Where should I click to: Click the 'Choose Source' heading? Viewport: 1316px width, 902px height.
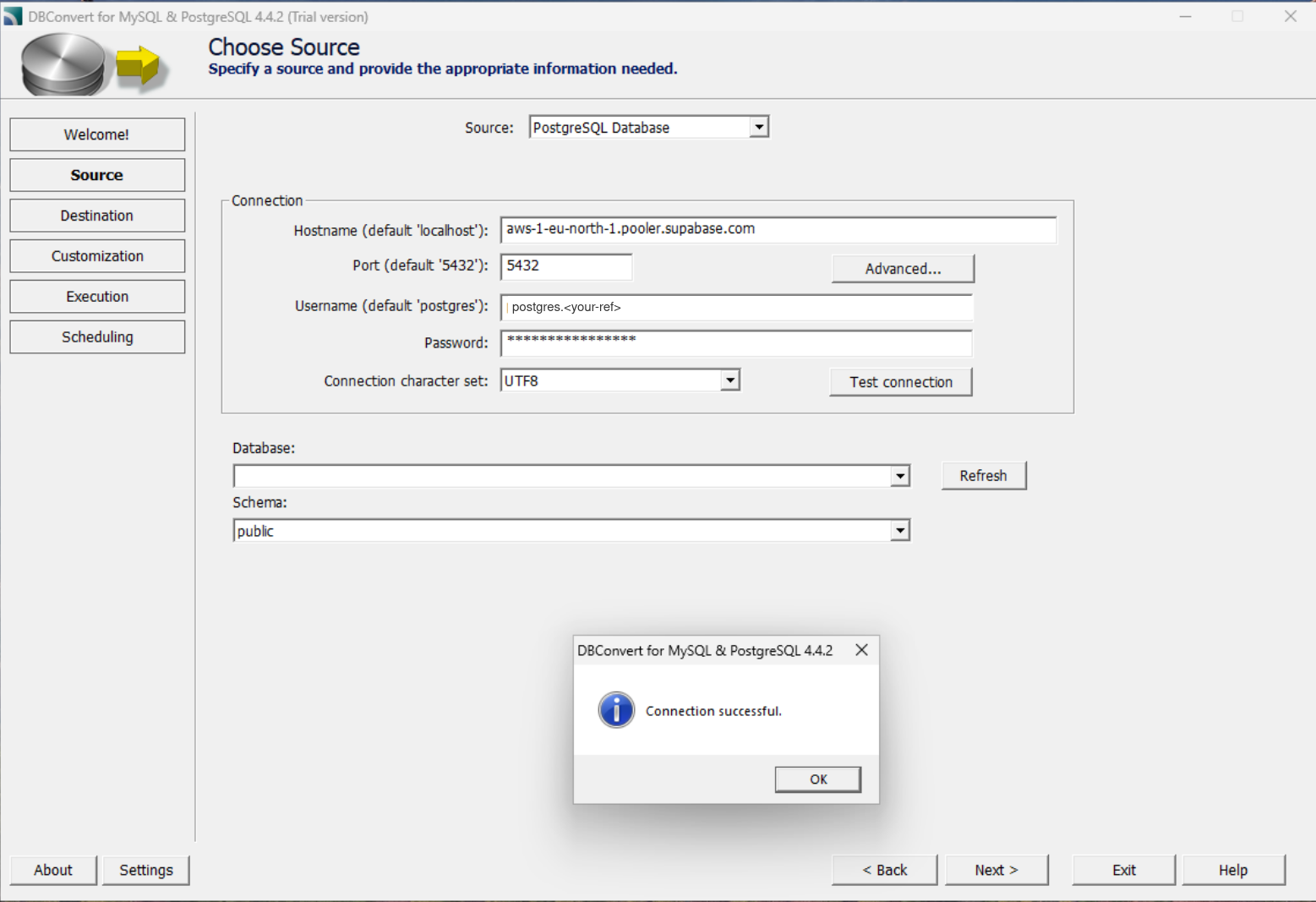pyautogui.click(x=284, y=47)
